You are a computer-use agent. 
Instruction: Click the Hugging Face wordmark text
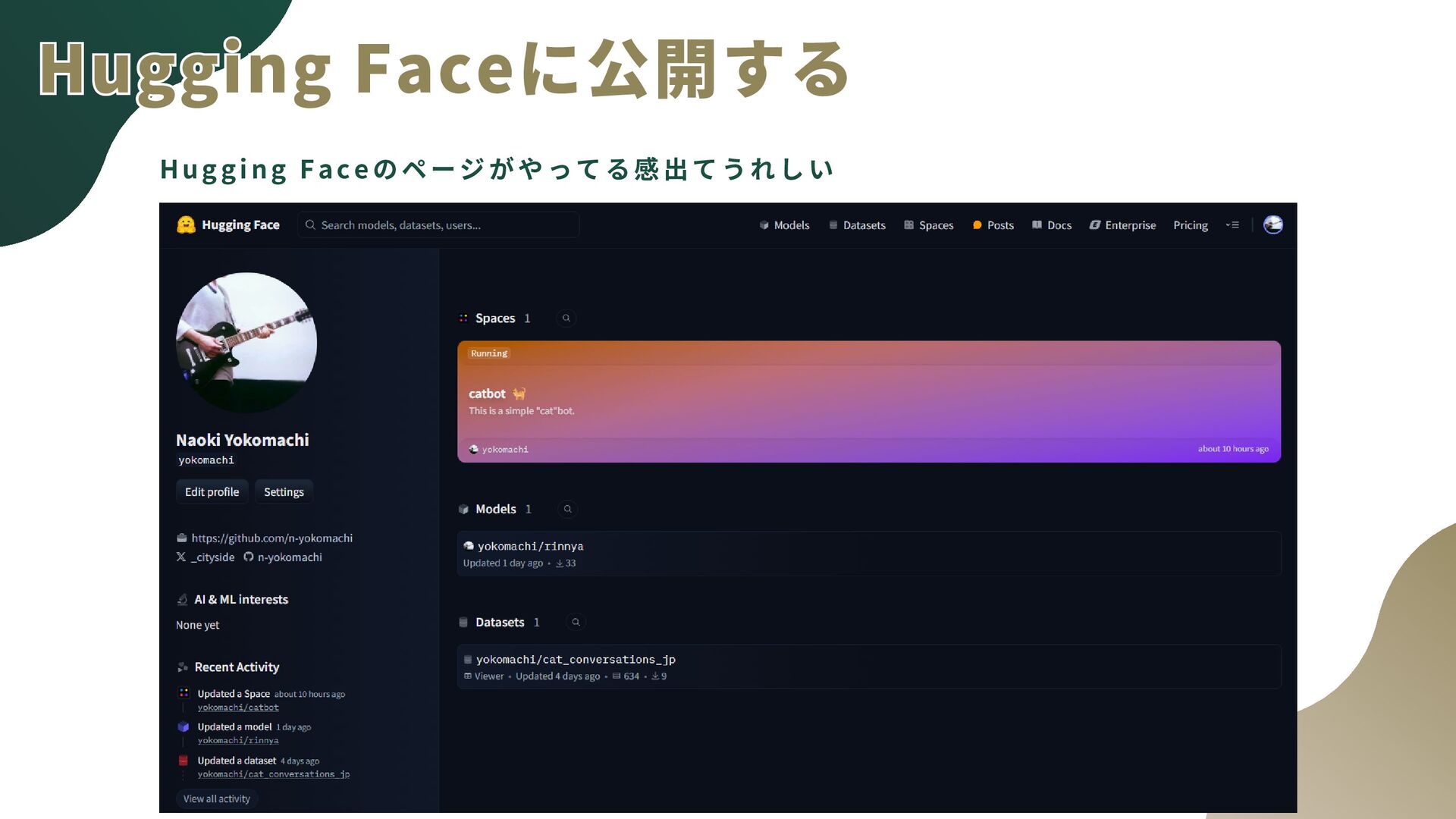[240, 225]
